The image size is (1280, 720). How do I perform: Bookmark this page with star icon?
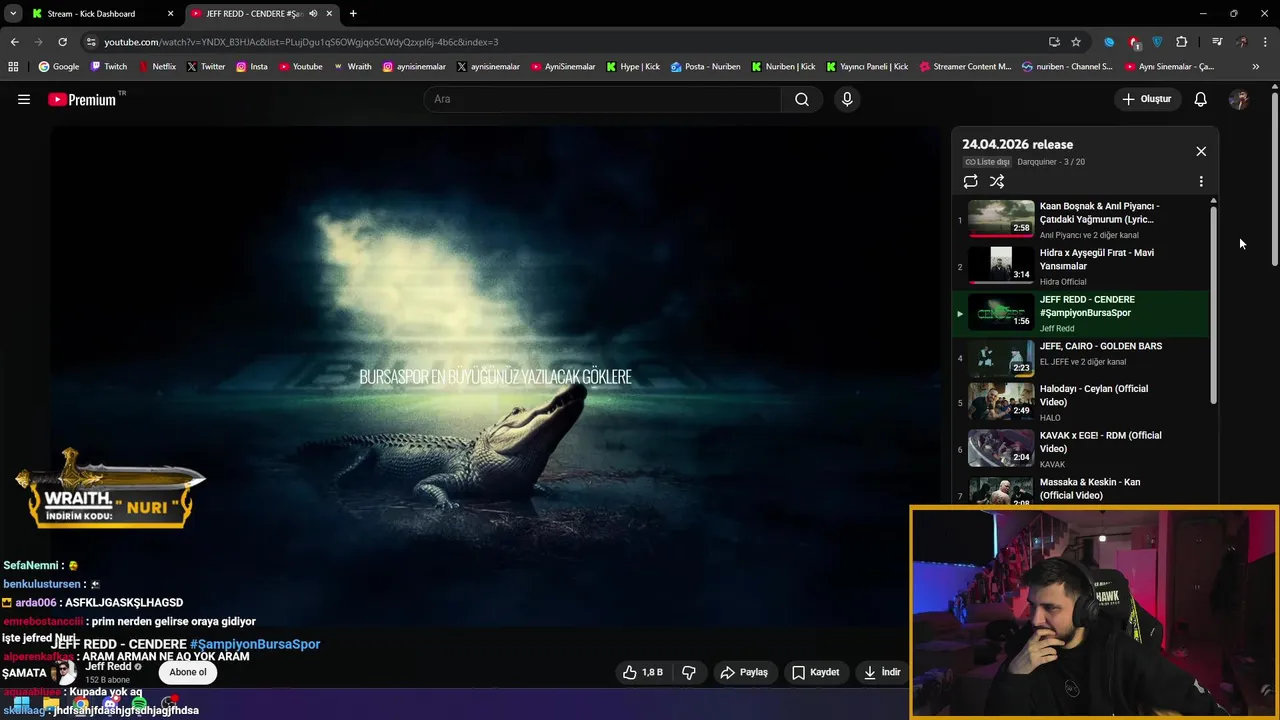point(1076,42)
